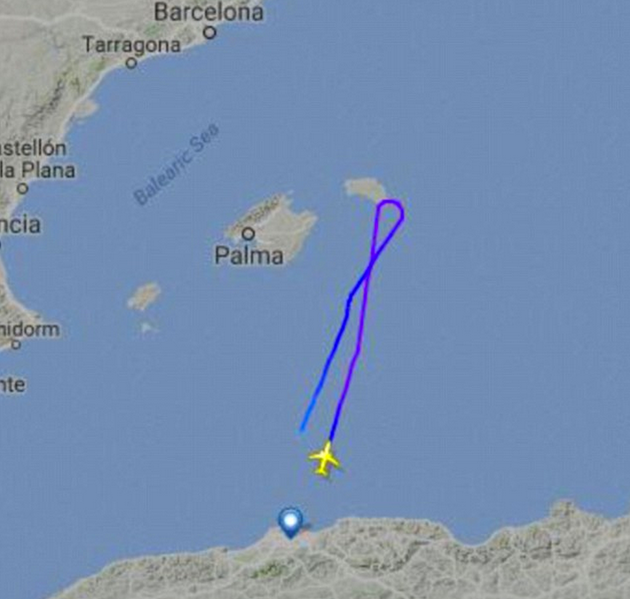Click the Tarragona map label
Viewport: 630px width, 599px height.
(132, 45)
